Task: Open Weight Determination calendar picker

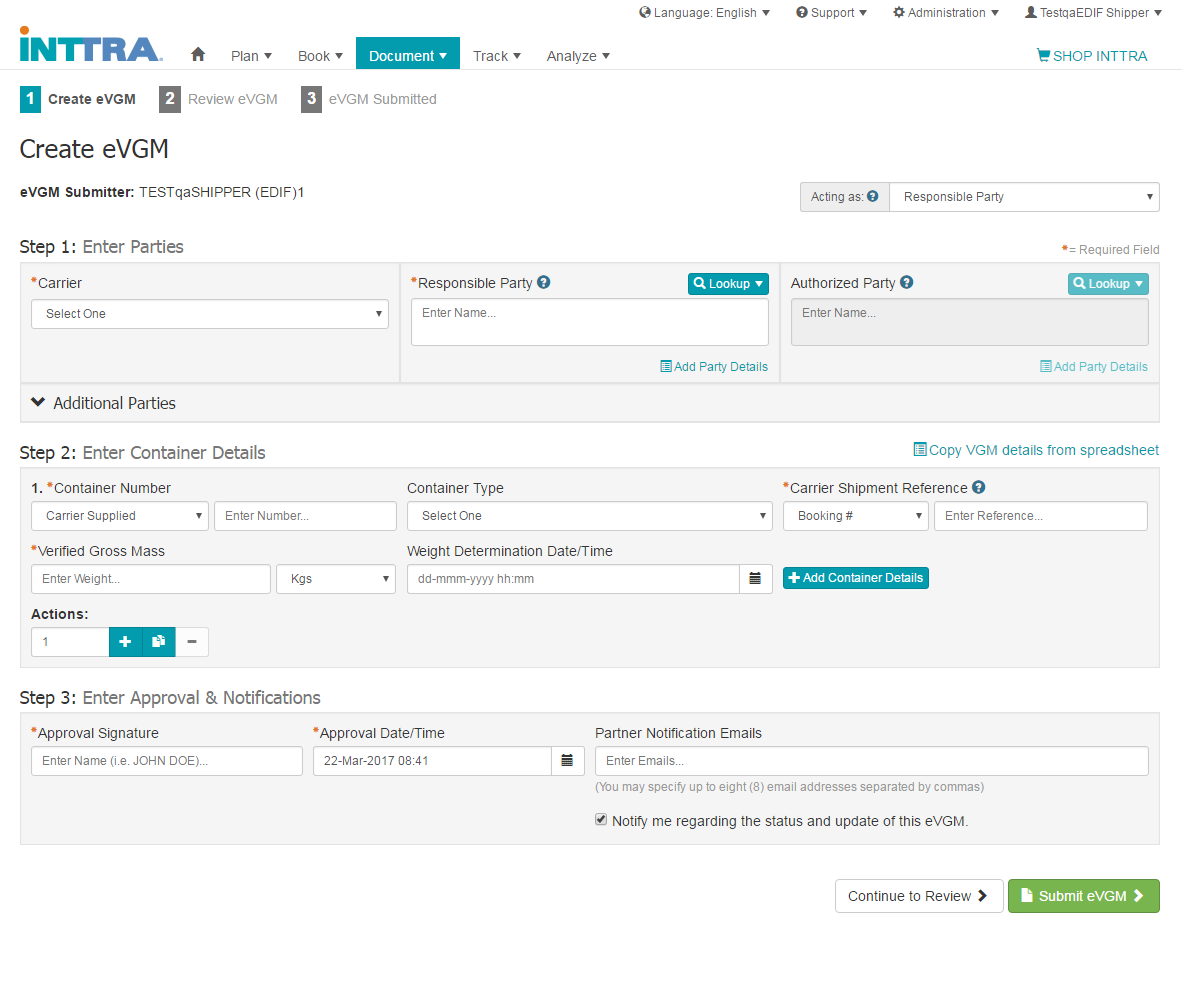Action: click(x=755, y=579)
